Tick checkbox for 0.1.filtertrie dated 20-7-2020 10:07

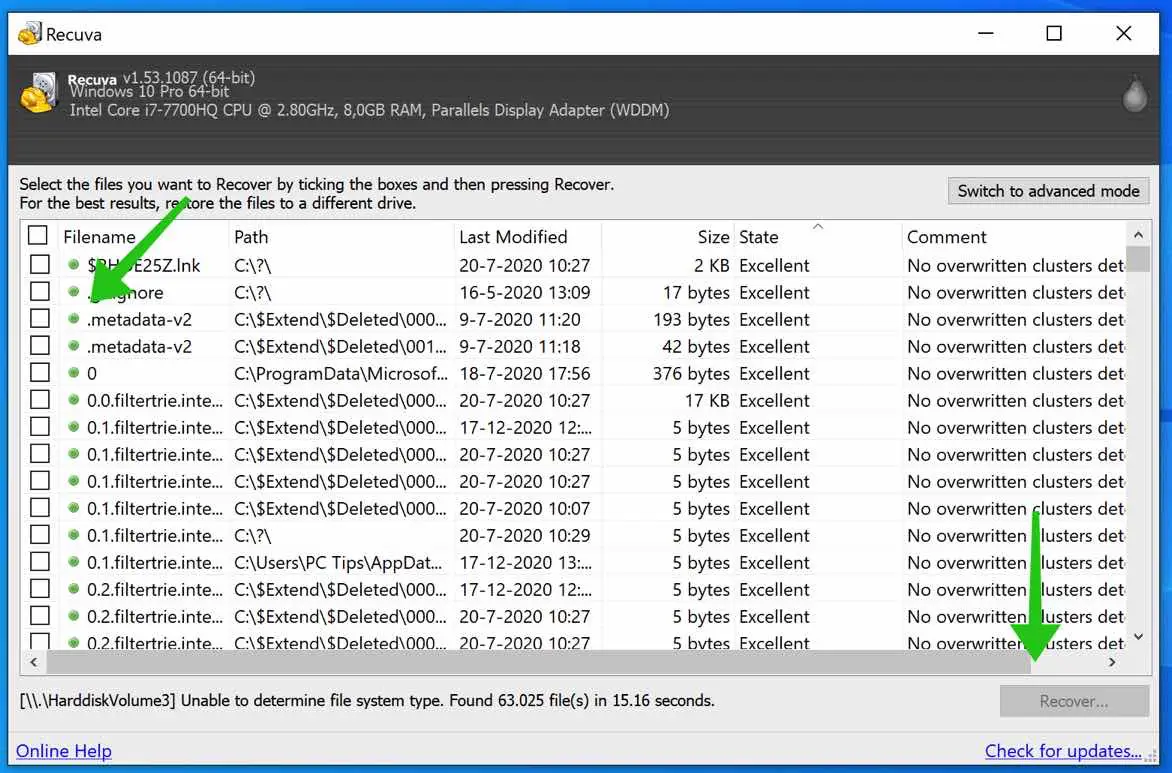click(40, 508)
